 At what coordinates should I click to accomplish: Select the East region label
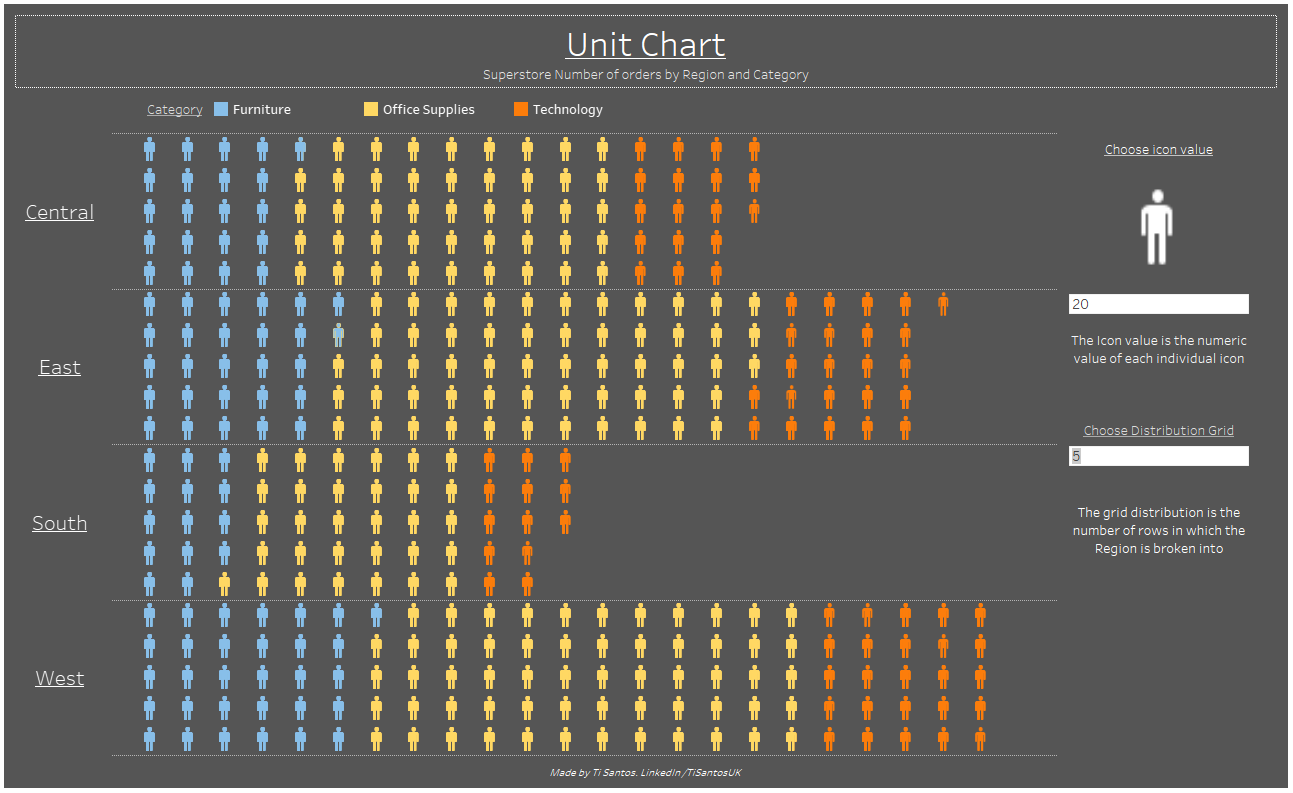click(58, 367)
